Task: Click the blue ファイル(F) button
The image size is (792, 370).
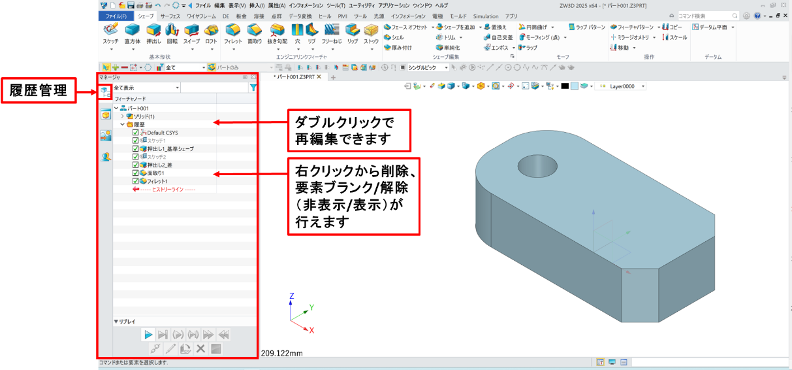Action: point(116,16)
